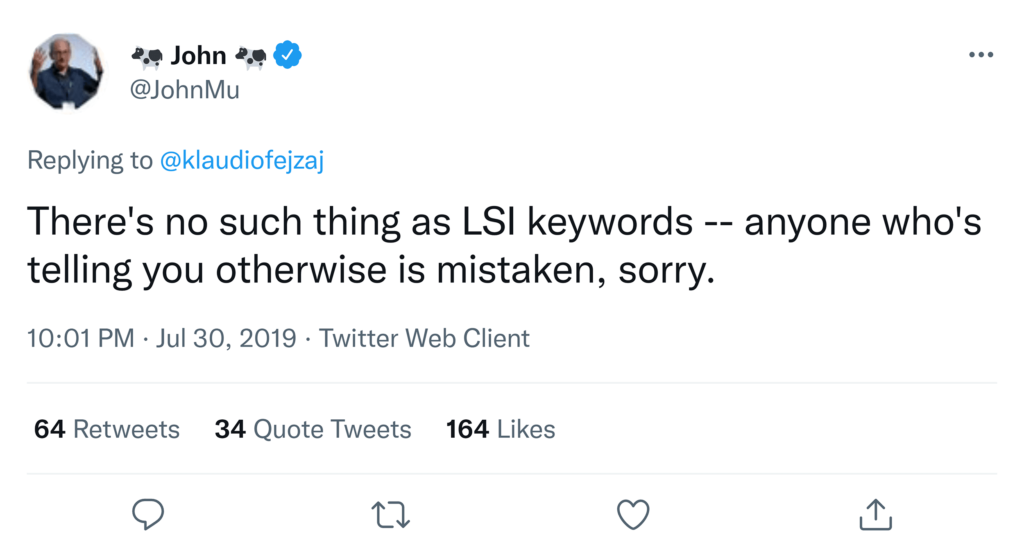
Task: Click the "Replying to" label
Action: [x=90, y=160]
